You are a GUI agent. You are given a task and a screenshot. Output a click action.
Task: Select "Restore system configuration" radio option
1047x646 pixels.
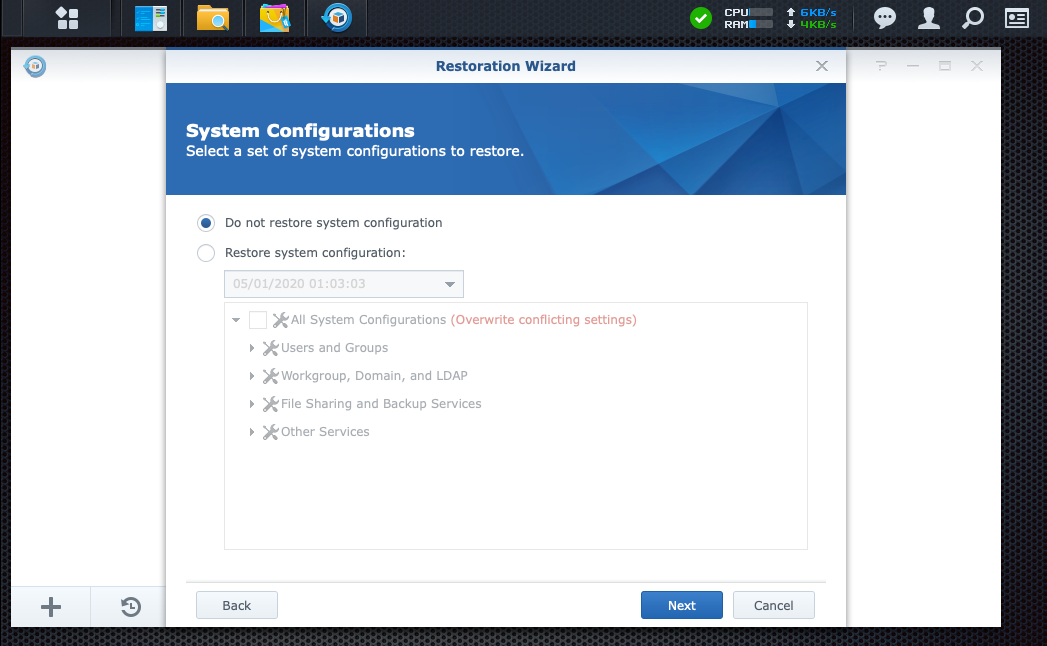click(206, 253)
